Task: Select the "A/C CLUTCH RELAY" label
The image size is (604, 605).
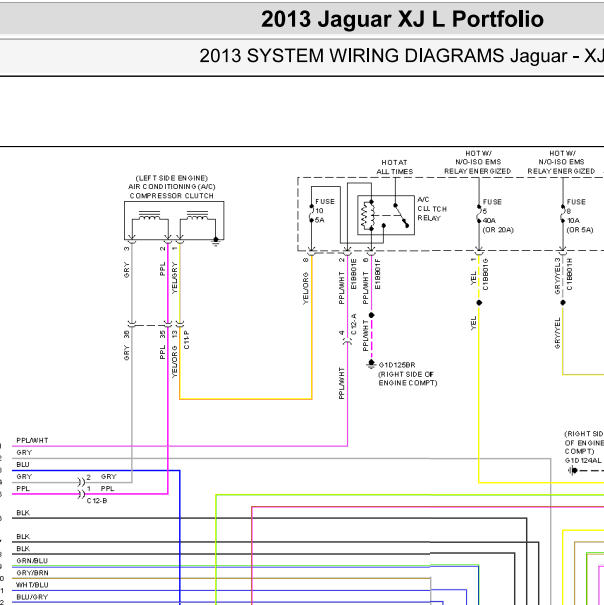Action: click(x=432, y=209)
